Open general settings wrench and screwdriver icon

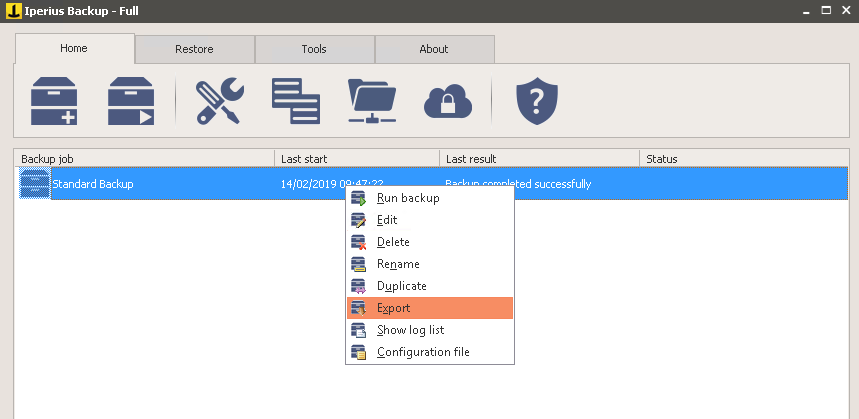coord(219,101)
